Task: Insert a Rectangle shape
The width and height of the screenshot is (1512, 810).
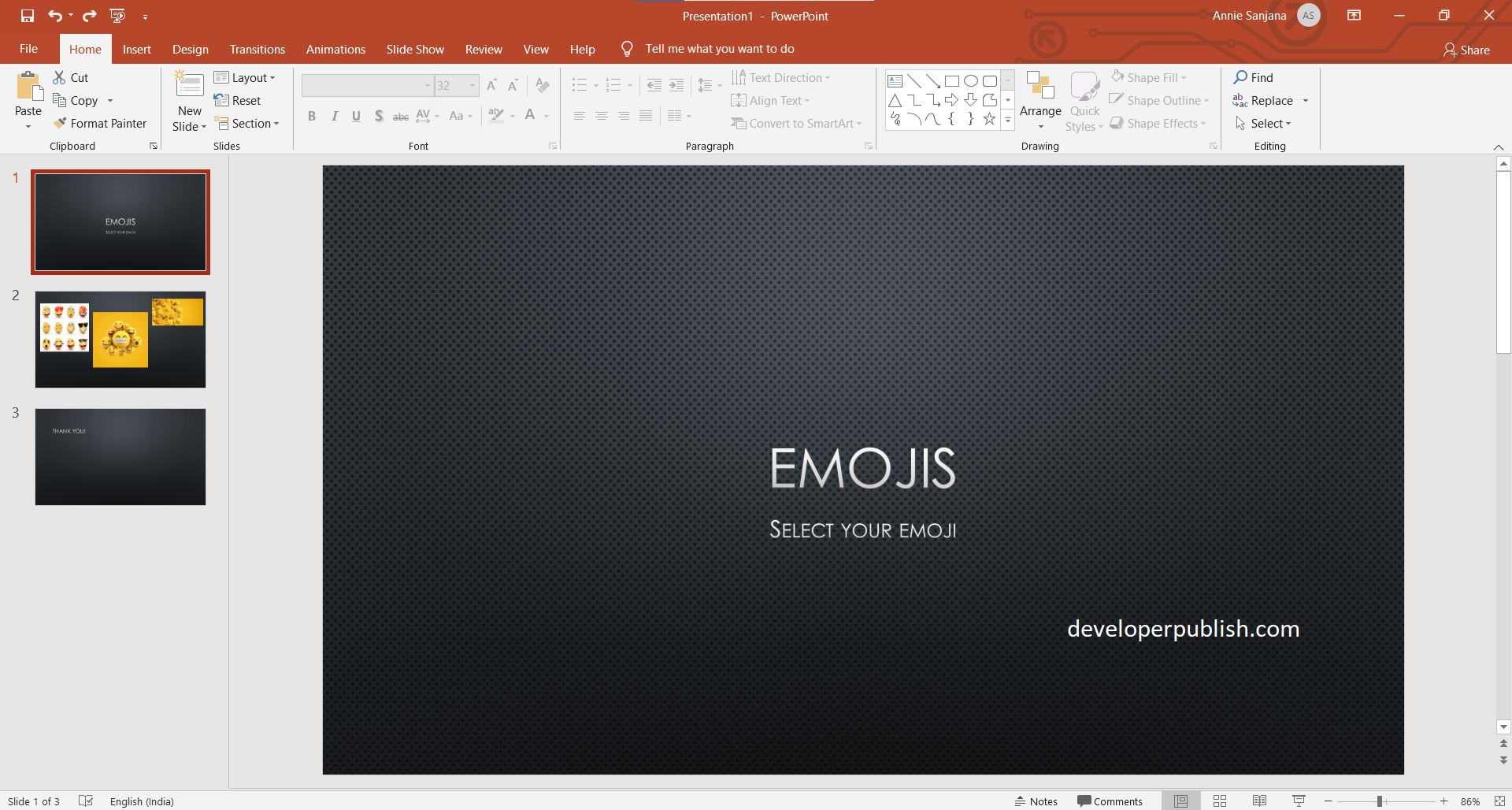Action: tap(952, 80)
